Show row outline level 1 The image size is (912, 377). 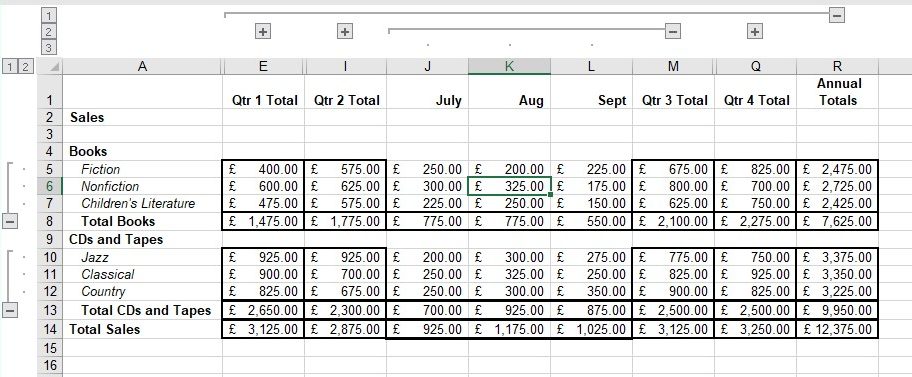(x=10, y=66)
